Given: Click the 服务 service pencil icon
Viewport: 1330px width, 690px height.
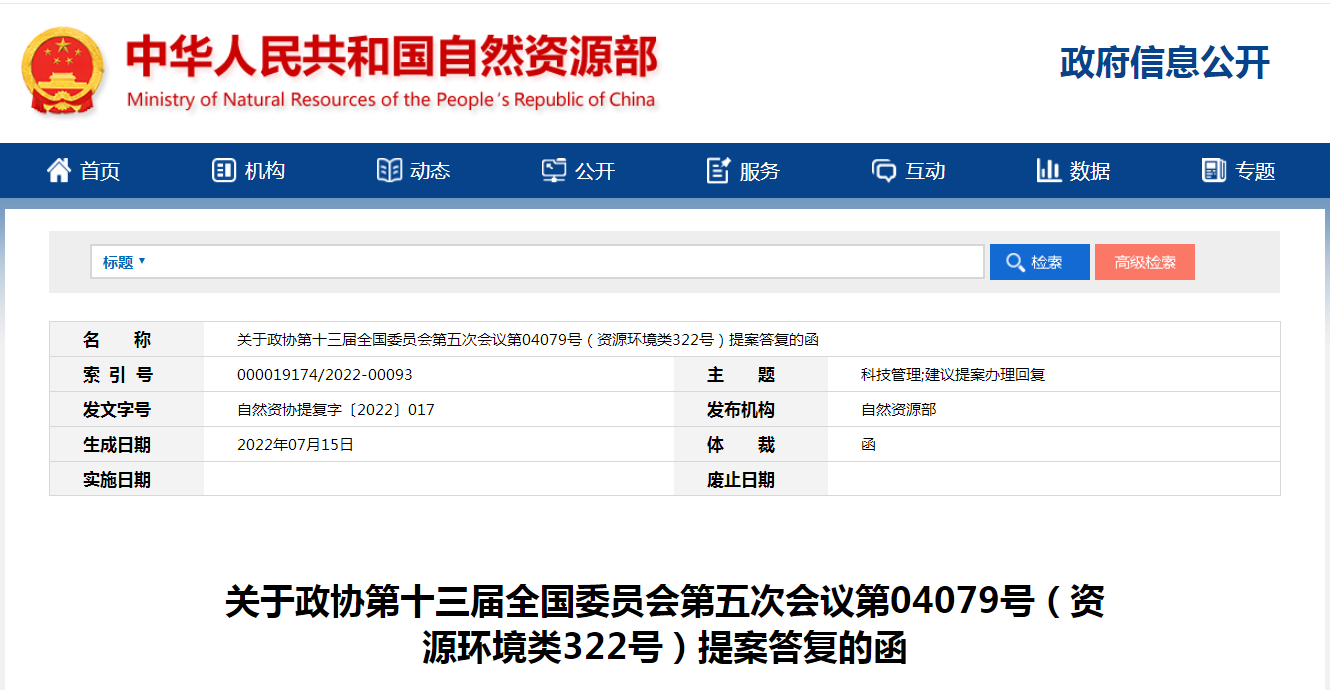Looking at the screenshot, I should point(716,170).
